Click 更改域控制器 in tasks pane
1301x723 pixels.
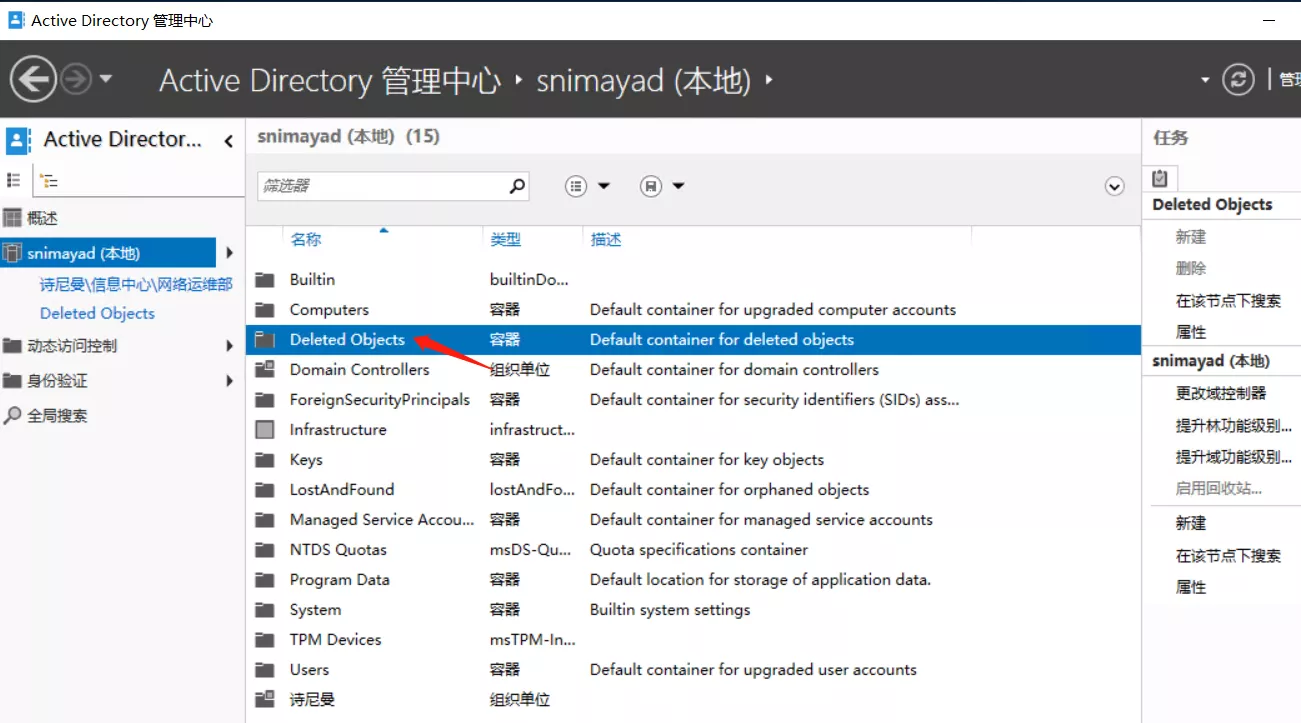click(x=1221, y=393)
